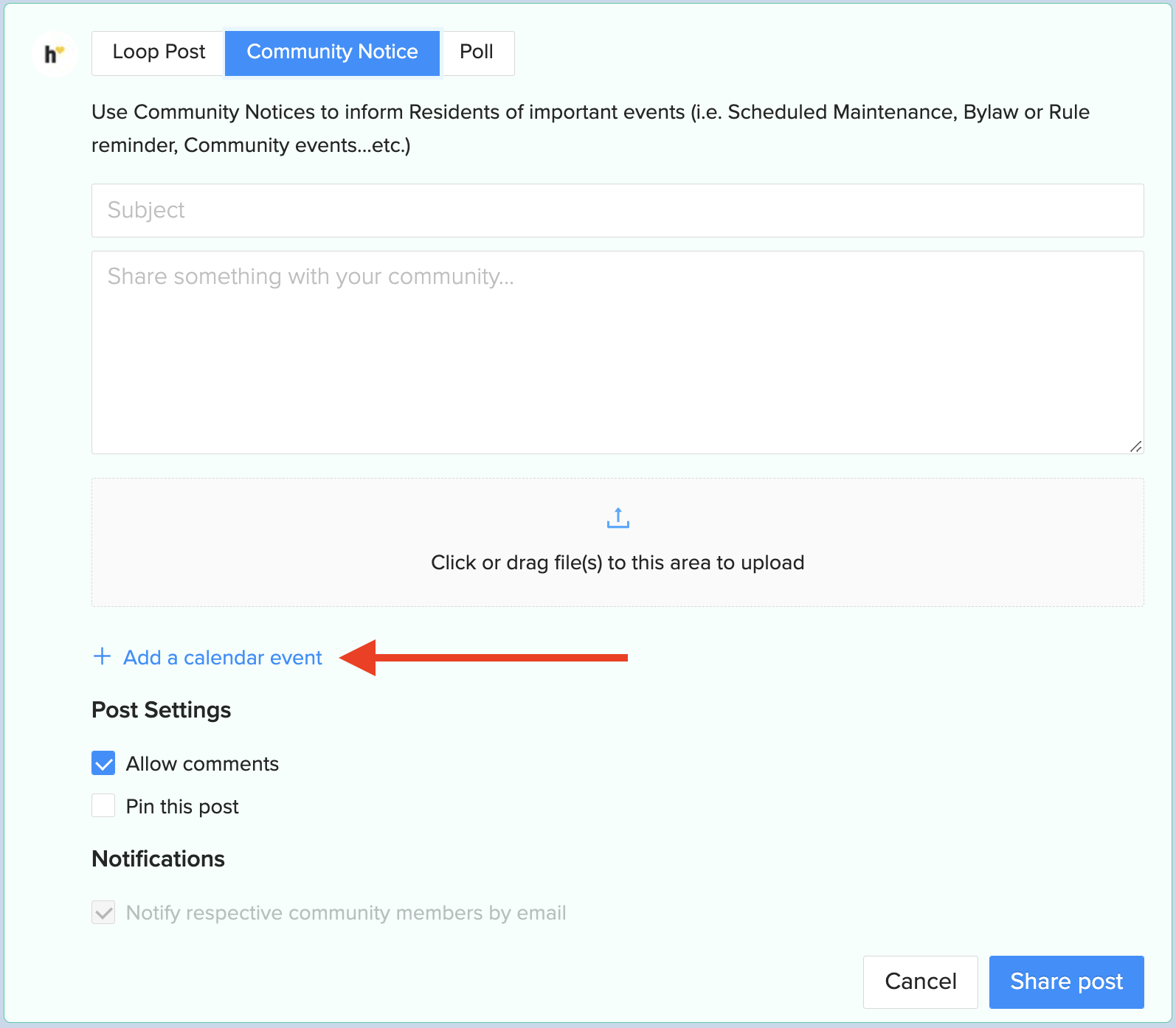Toggle Notify community members by email checkbox
This screenshot has width=1176, height=1028.
103,912
